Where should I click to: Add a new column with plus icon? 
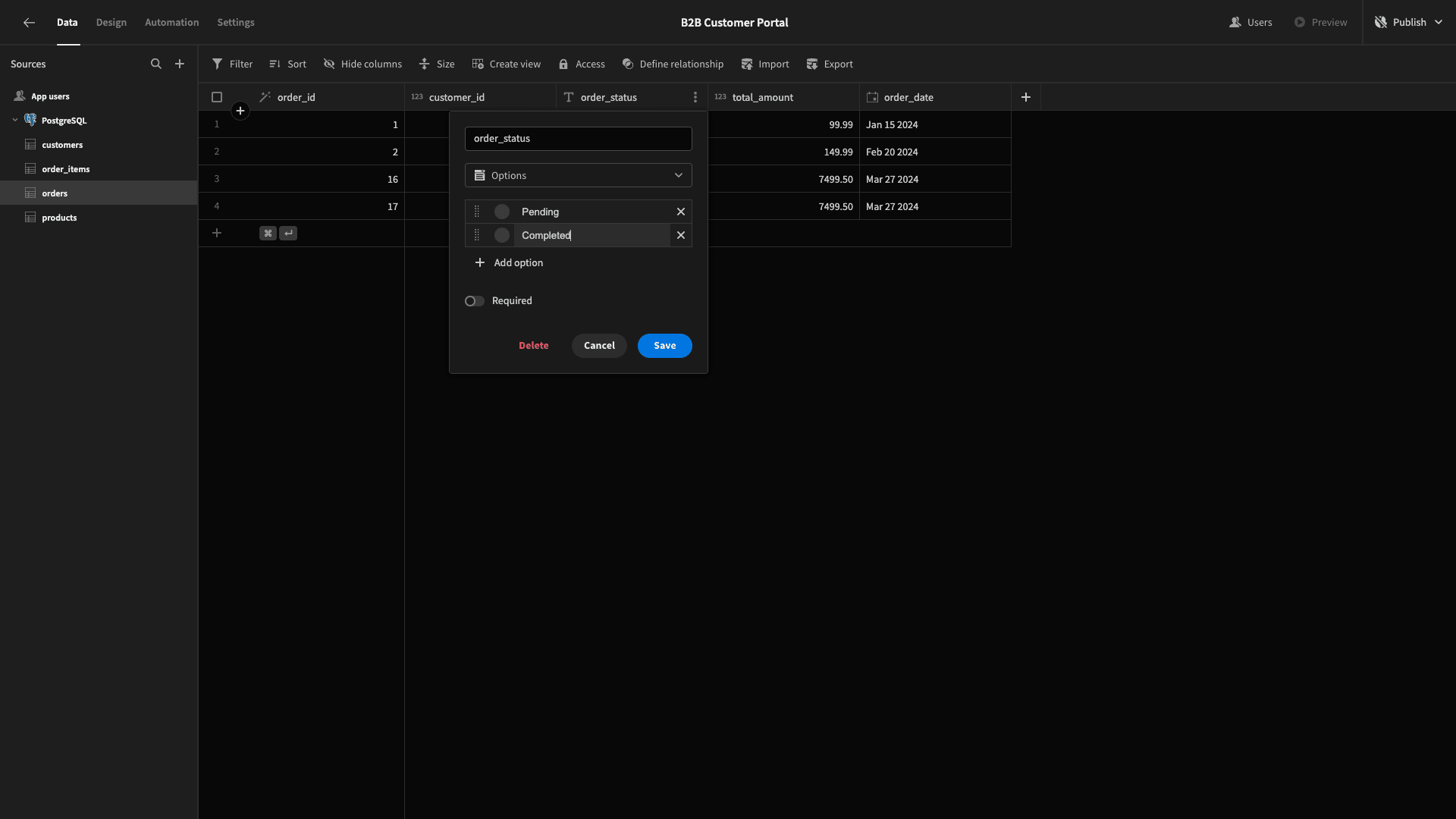pos(1026,97)
